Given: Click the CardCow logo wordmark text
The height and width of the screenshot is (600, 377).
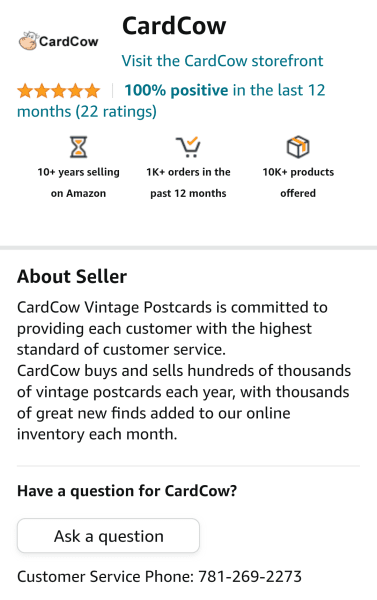Looking at the screenshot, I should coord(69,41).
